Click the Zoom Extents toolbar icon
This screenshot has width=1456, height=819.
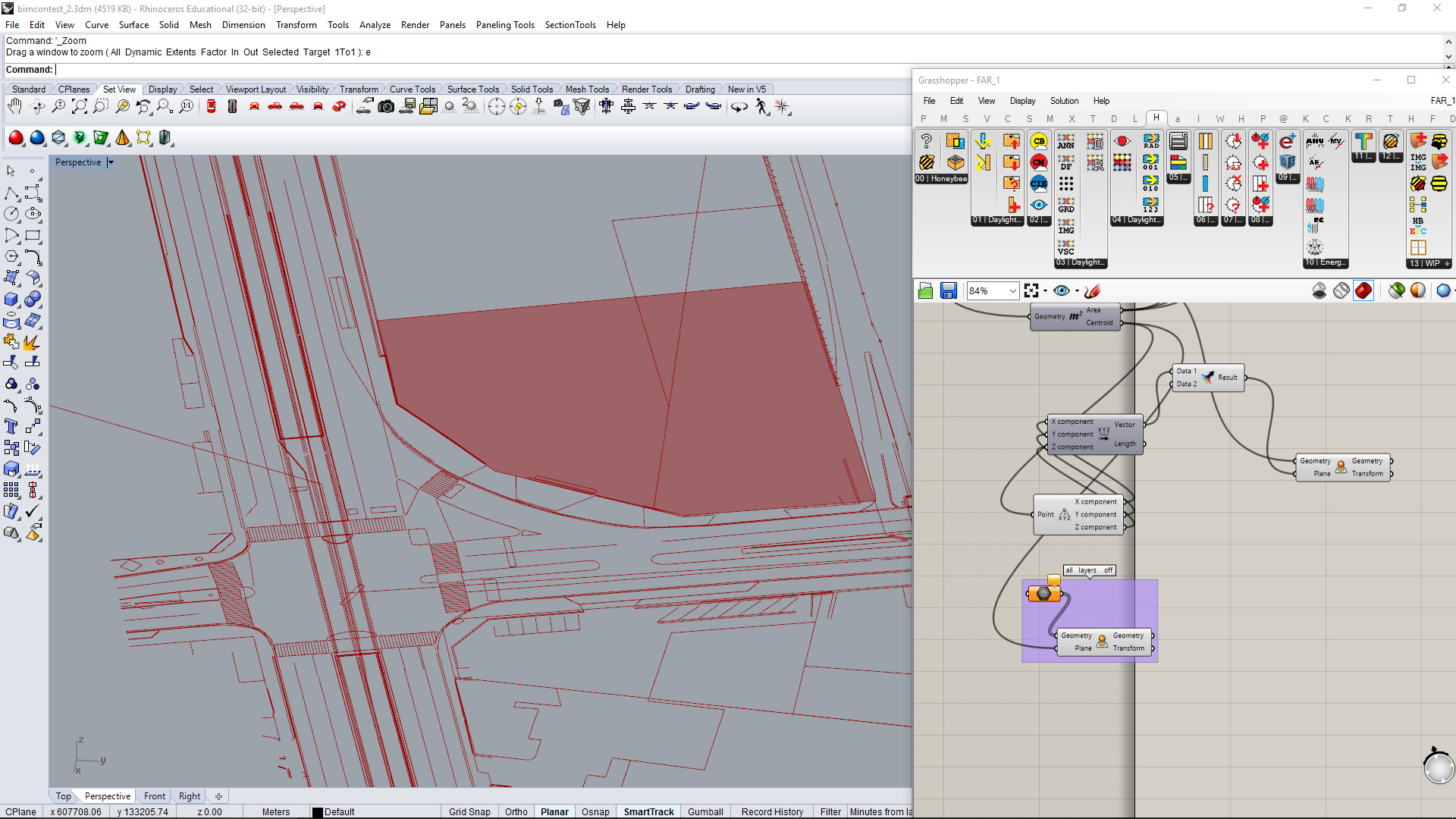tap(79, 107)
